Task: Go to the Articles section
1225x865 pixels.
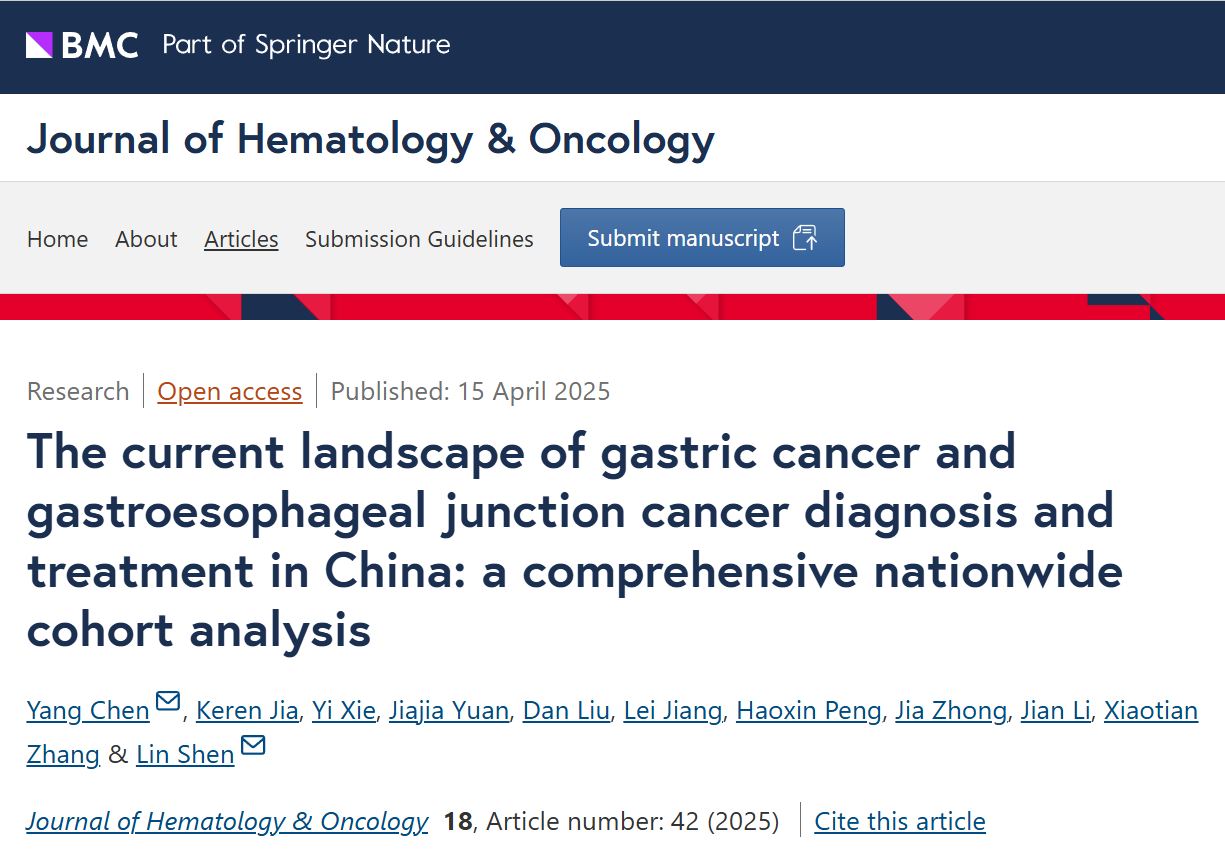Action: 241,239
